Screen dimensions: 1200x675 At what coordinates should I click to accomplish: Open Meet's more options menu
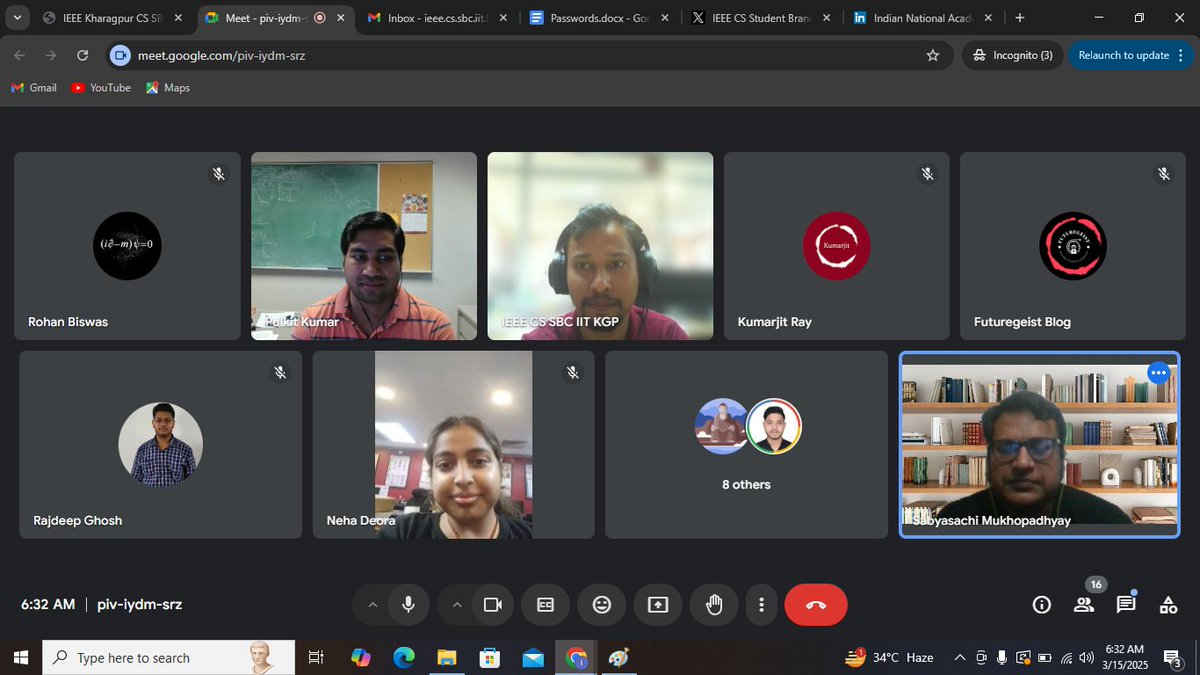[x=762, y=605]
